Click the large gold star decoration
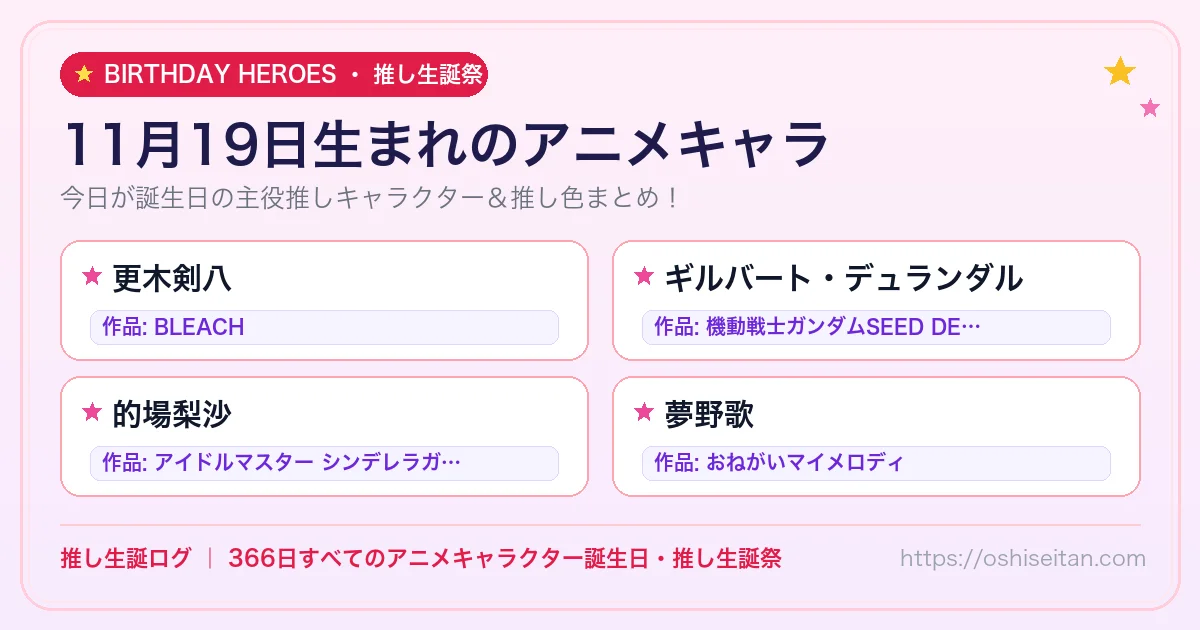The width and height of the screenshot is (1200, 630). click(1120, 71)
